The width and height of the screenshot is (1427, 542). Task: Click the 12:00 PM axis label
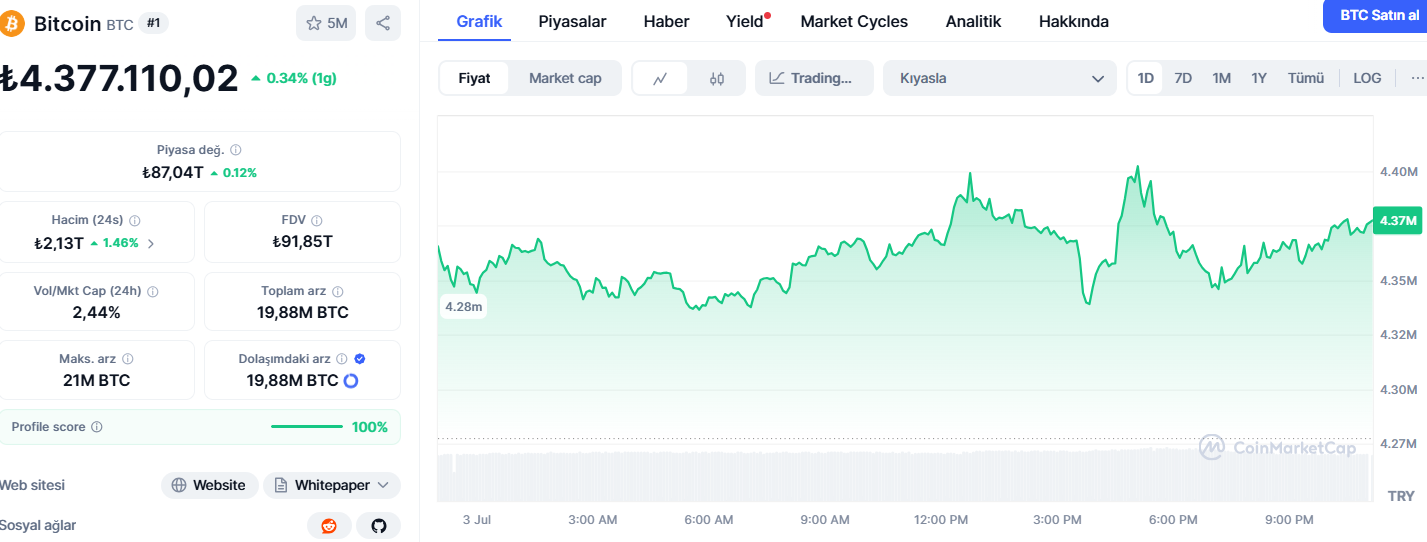[x=941, y=520]
